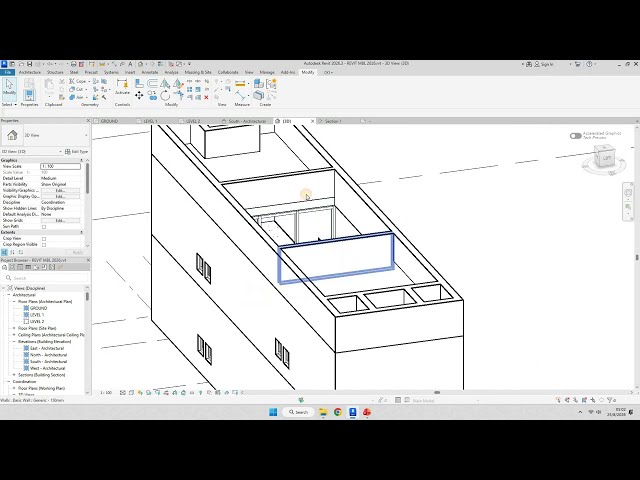Click Edit button for Show Grids
The image size is (640, 480).
tap(60, 220)
